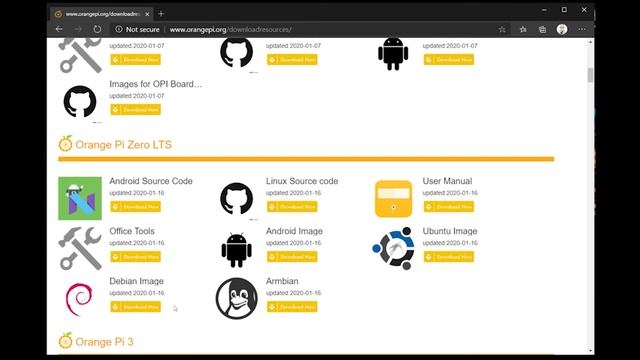
Task: Open the browser profile avatar
Action: pyautogui.click(x=562, y=29)
